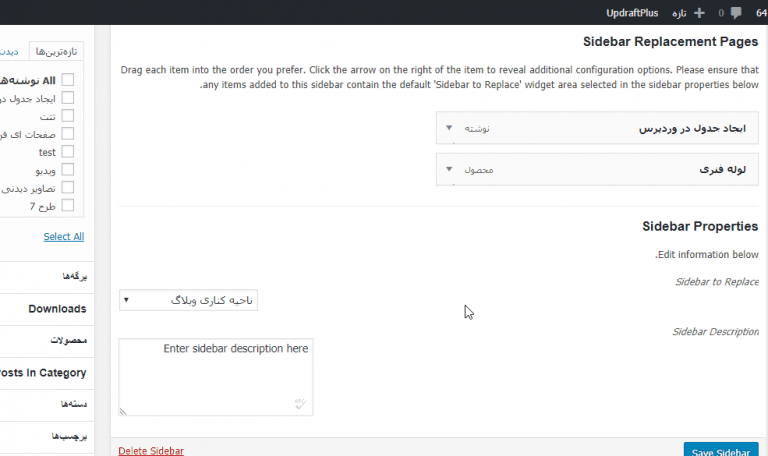Open UpdraftPlus from the admin bar

(x=632, y=13)
